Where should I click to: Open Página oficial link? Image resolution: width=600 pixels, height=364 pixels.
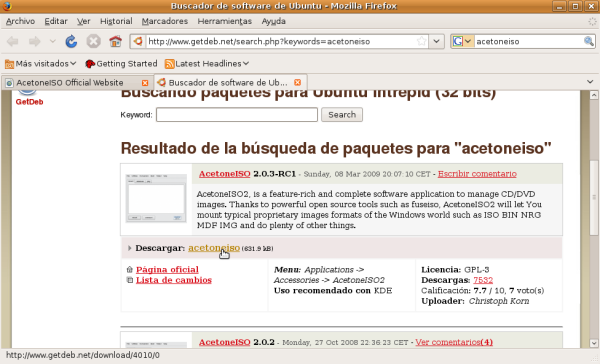tap(167, 269)
